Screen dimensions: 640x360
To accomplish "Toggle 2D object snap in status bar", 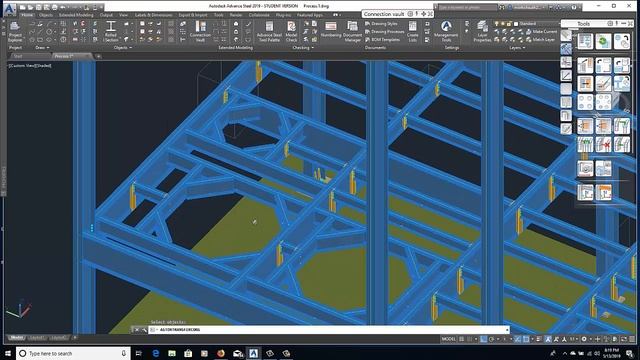I will click(526, 339).
